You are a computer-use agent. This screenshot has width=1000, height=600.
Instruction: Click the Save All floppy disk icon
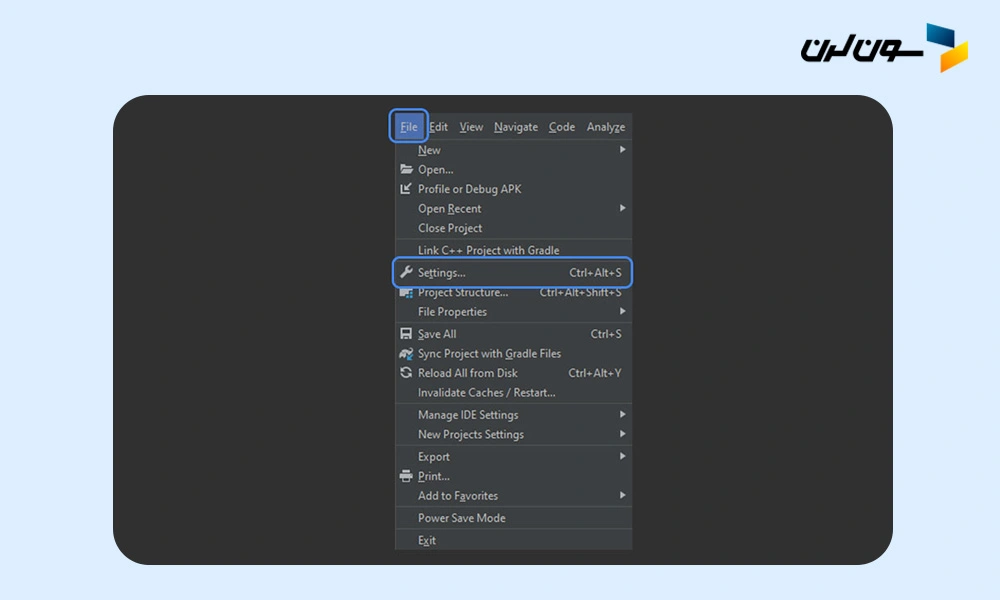(406, 334)
